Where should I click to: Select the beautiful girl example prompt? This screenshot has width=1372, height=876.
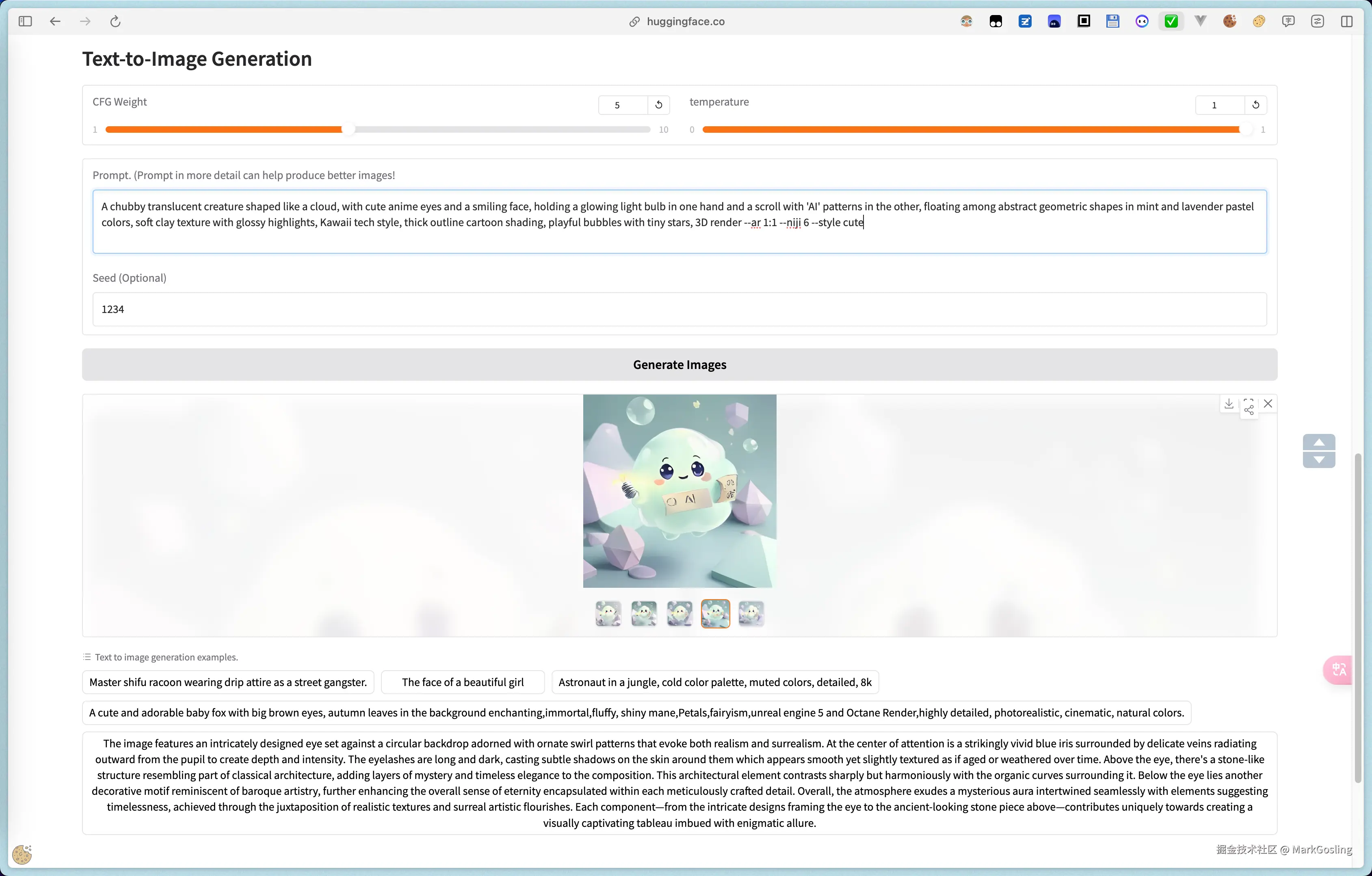[x=463, y=682]
